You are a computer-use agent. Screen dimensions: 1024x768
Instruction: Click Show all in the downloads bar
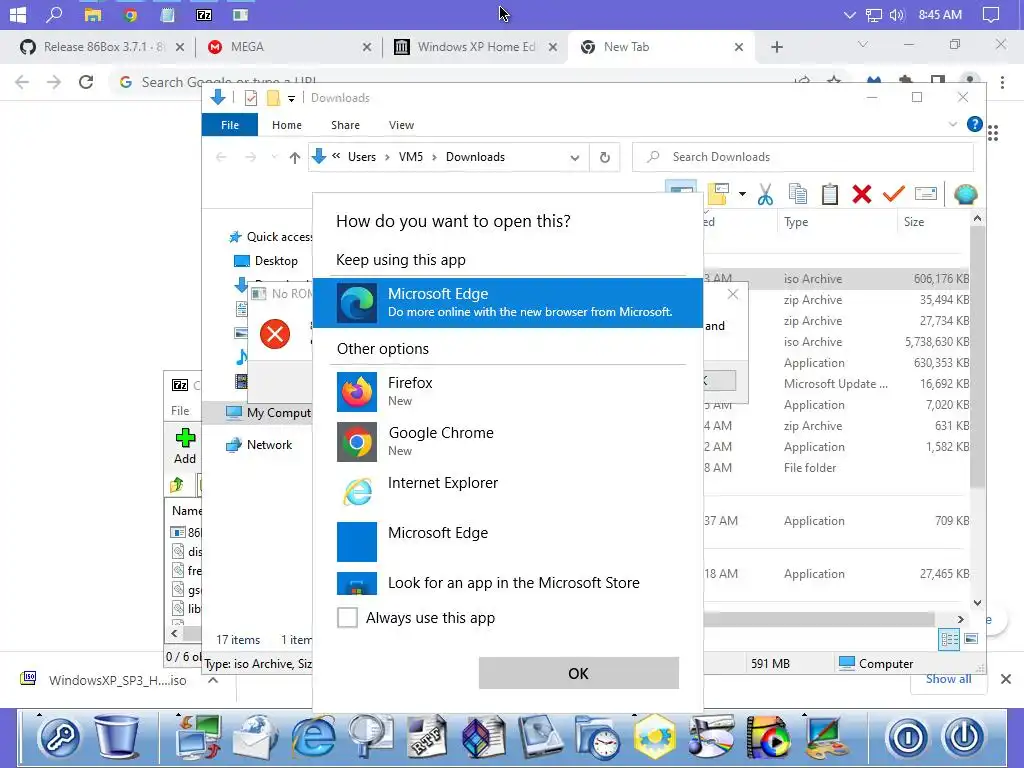click(948, 679)
